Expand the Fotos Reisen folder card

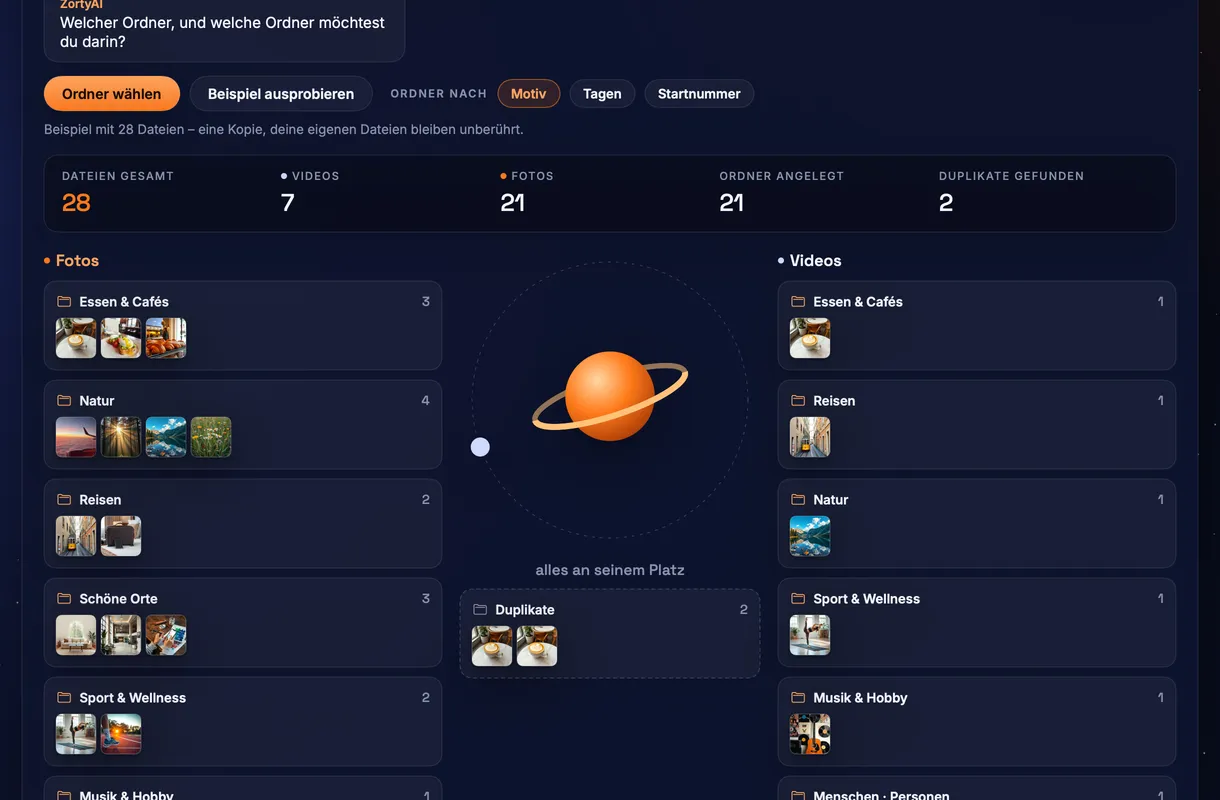click(243, 523)
